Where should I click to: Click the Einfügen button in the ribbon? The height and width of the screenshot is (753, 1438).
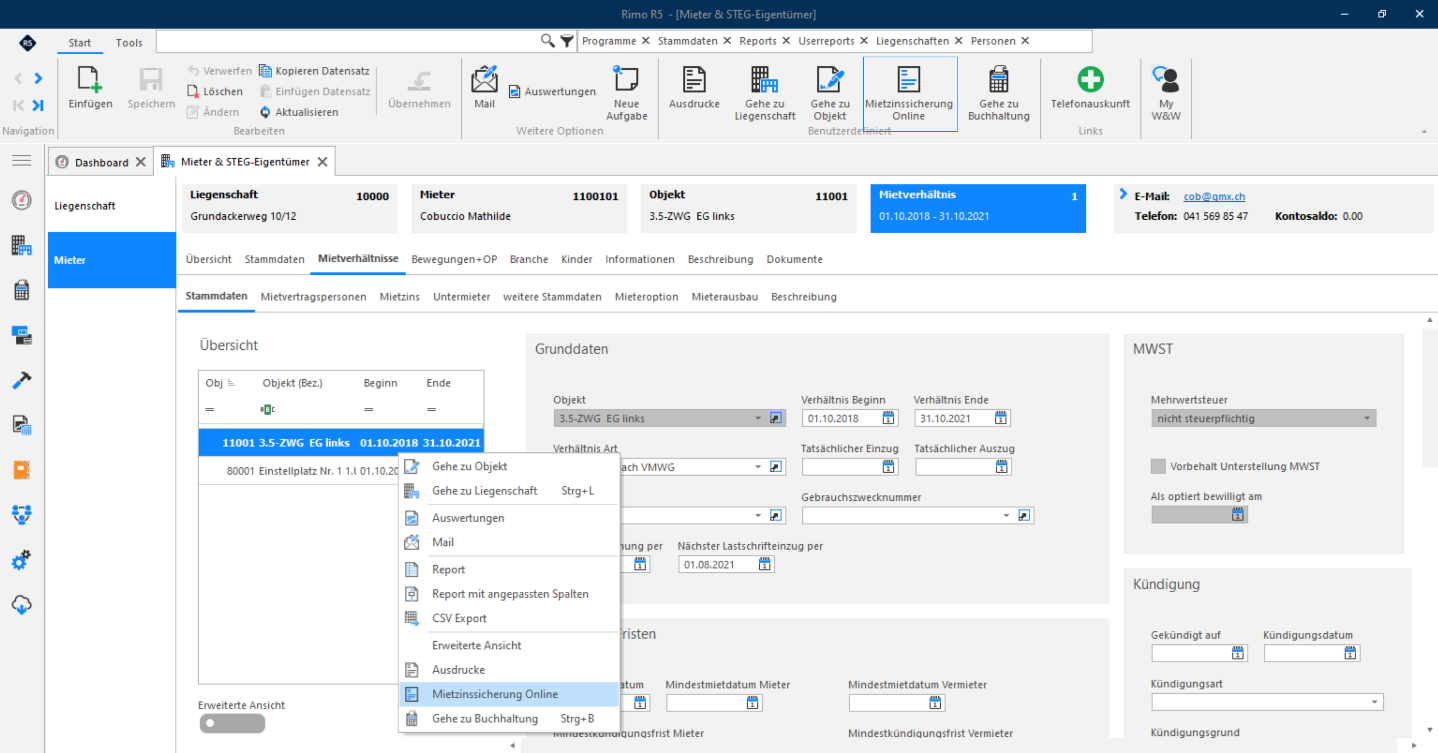point(90,88)
